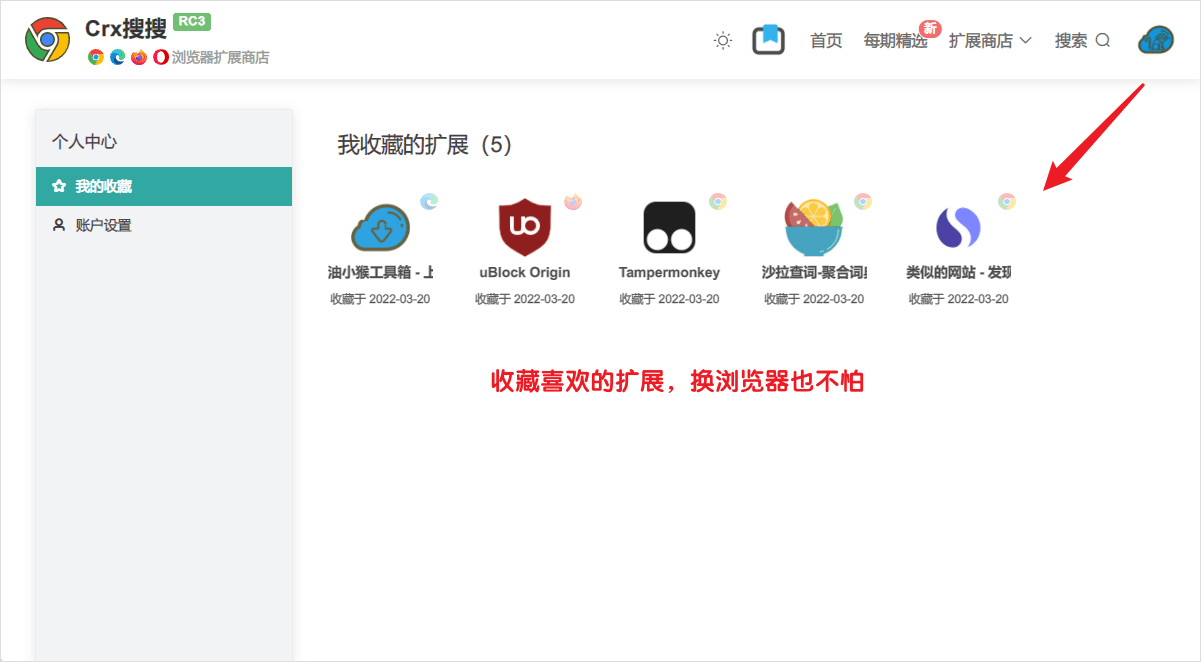The height and width of the screenshot is (662, 1201).
Task: Click the 新 badge on 每期精选
Action: 930,28
